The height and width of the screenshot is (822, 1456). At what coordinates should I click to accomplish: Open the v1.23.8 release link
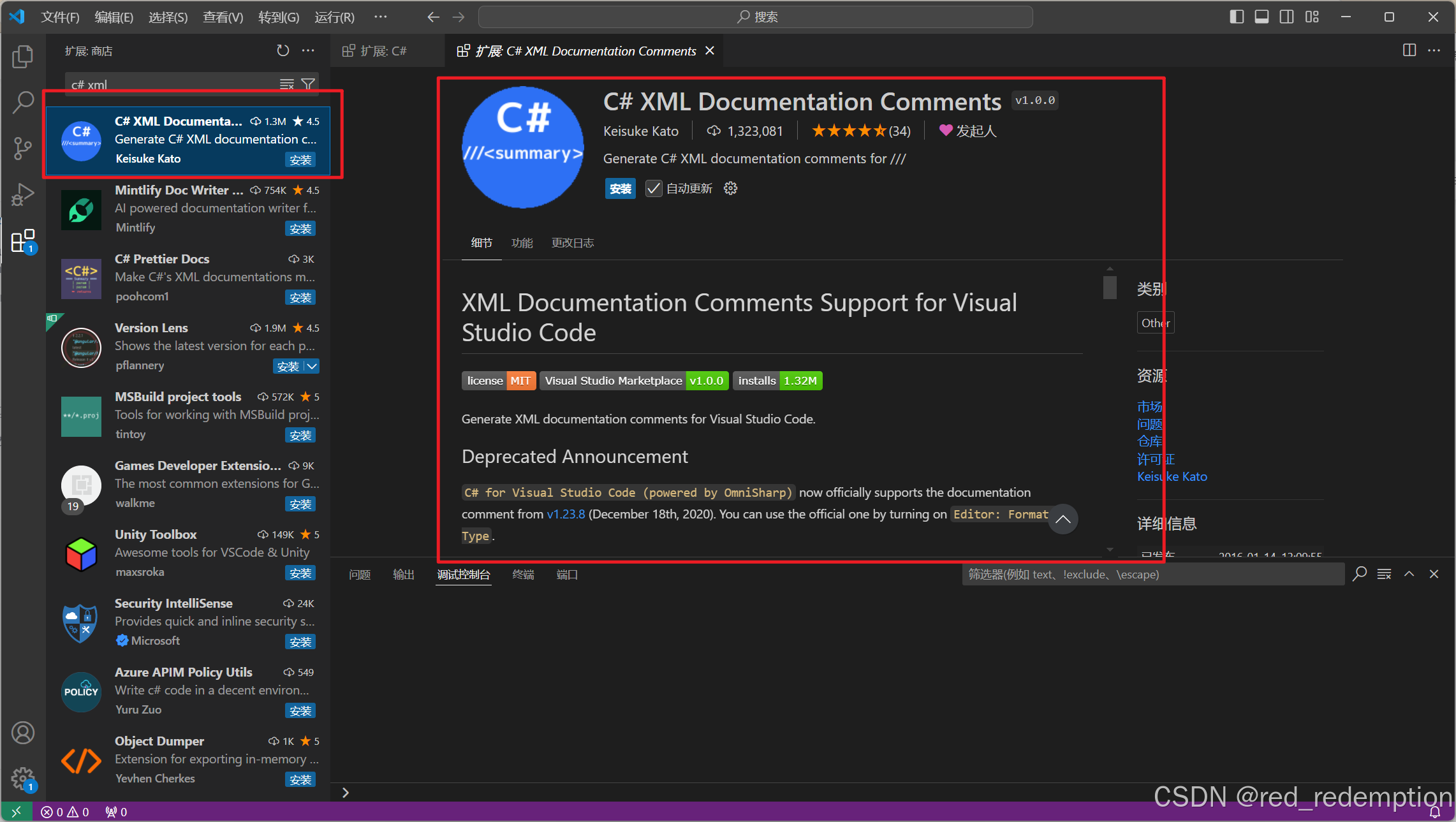(566, 514)
